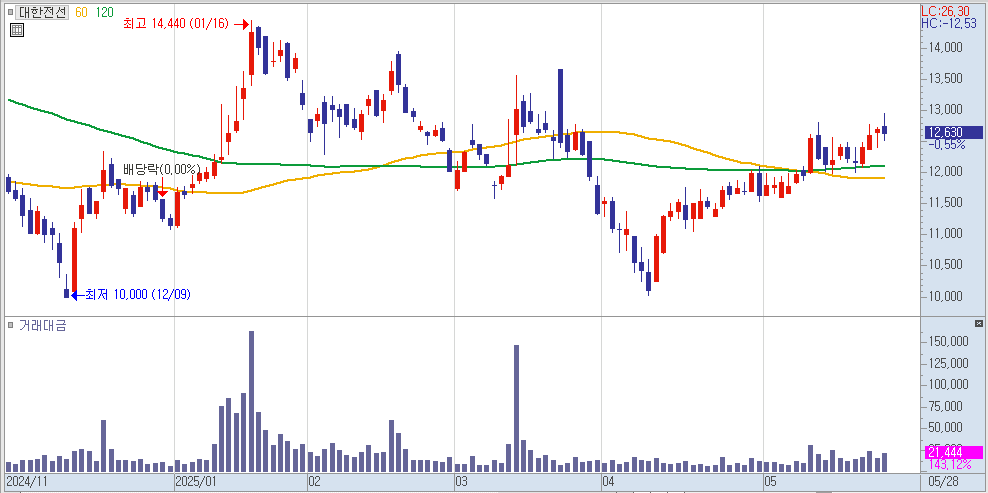
Task: Click the 03 month date axis label
Action: click(461, 482)
